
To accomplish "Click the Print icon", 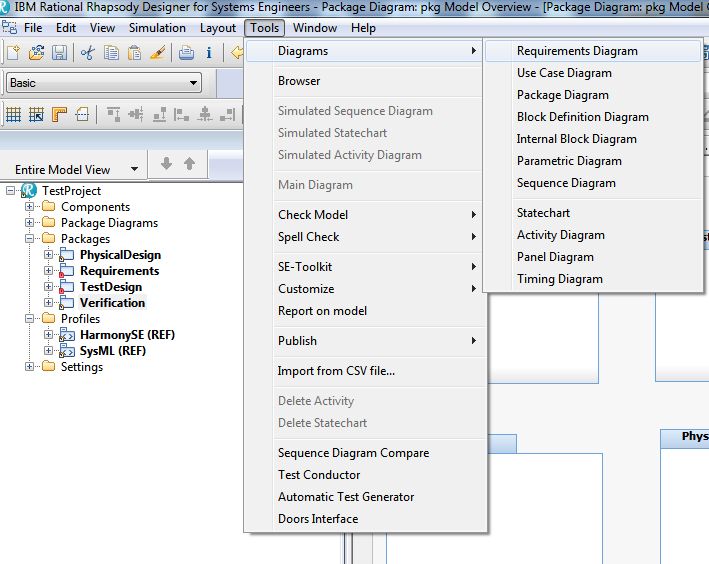I will pos(186,53).
